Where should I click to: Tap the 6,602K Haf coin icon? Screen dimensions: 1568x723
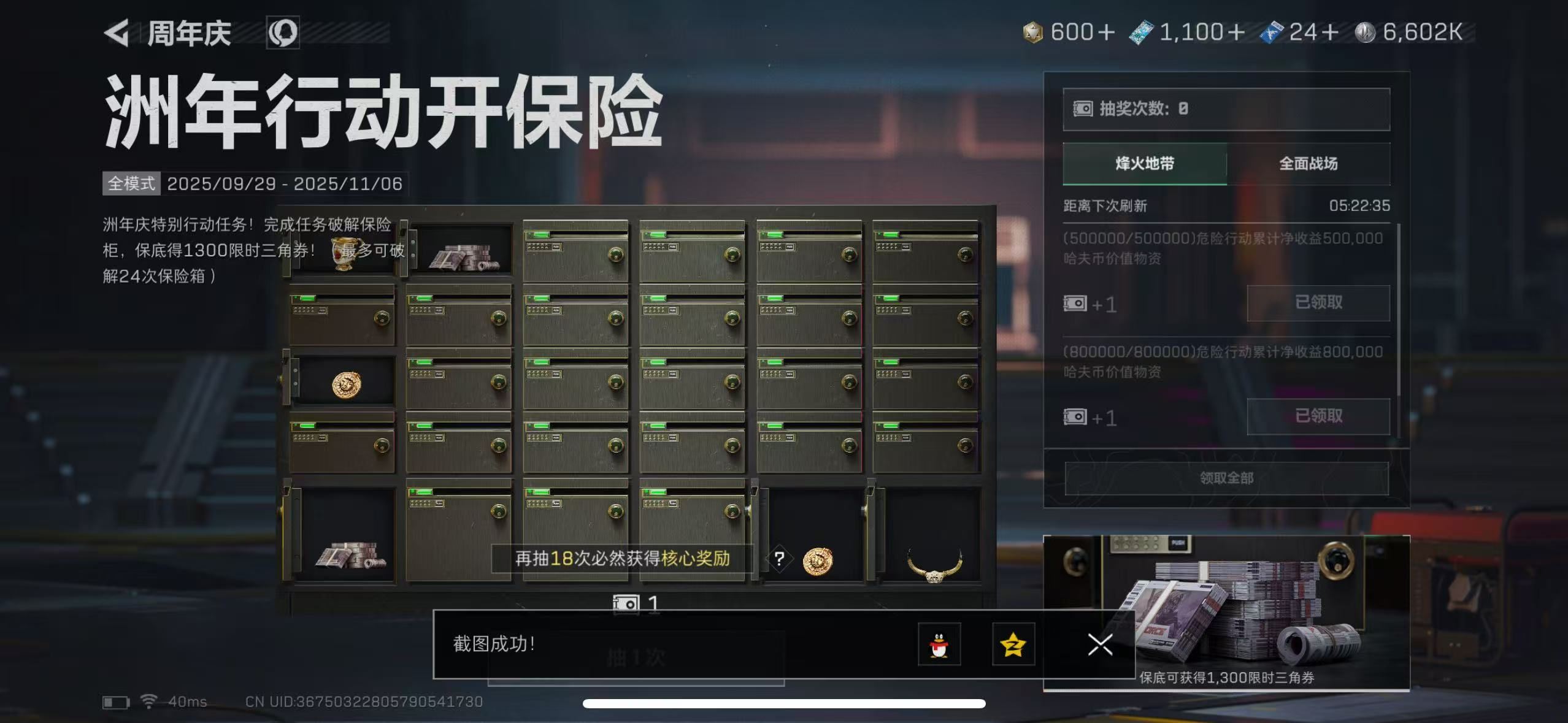1365,33
